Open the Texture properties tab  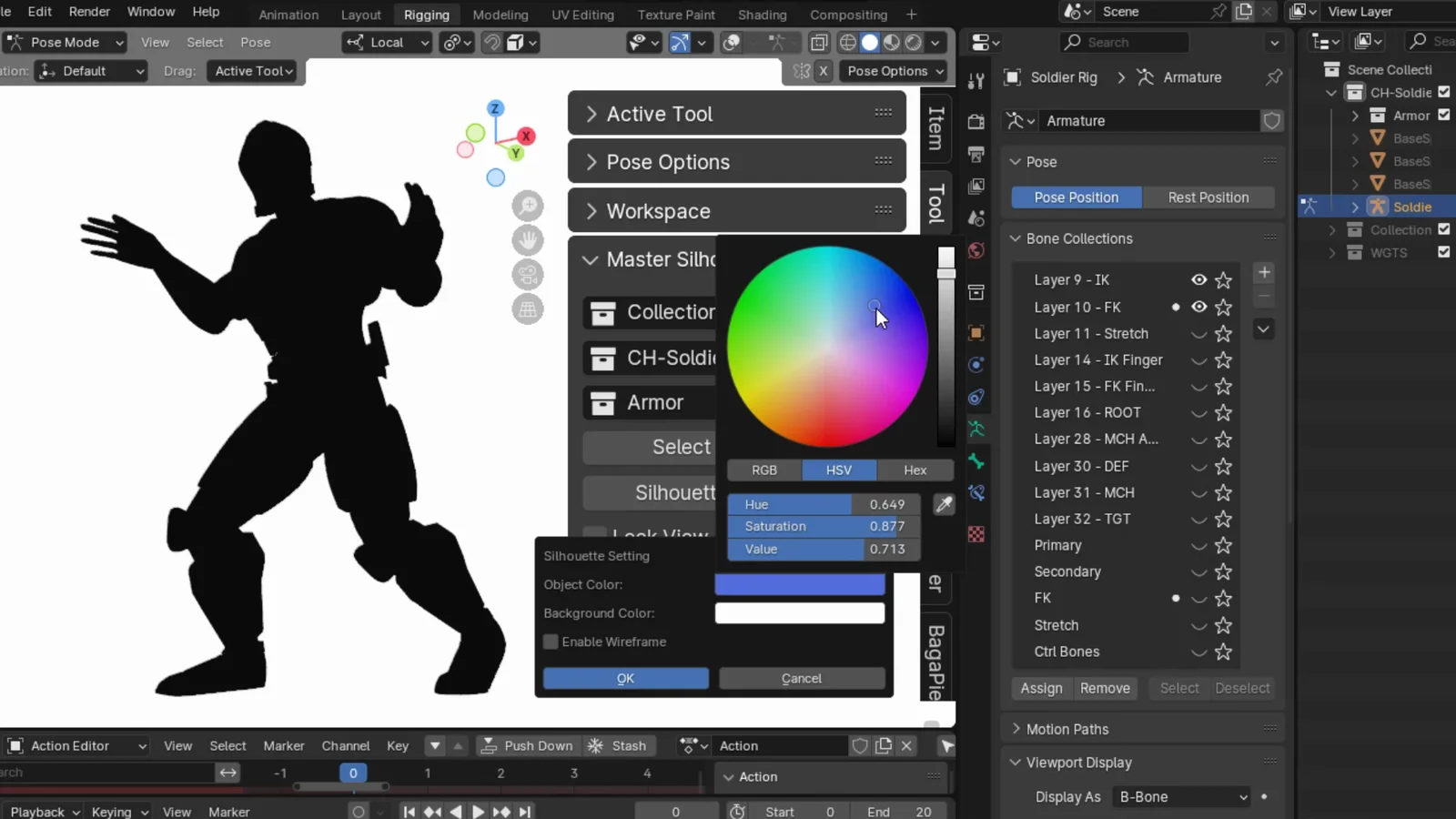976,534
